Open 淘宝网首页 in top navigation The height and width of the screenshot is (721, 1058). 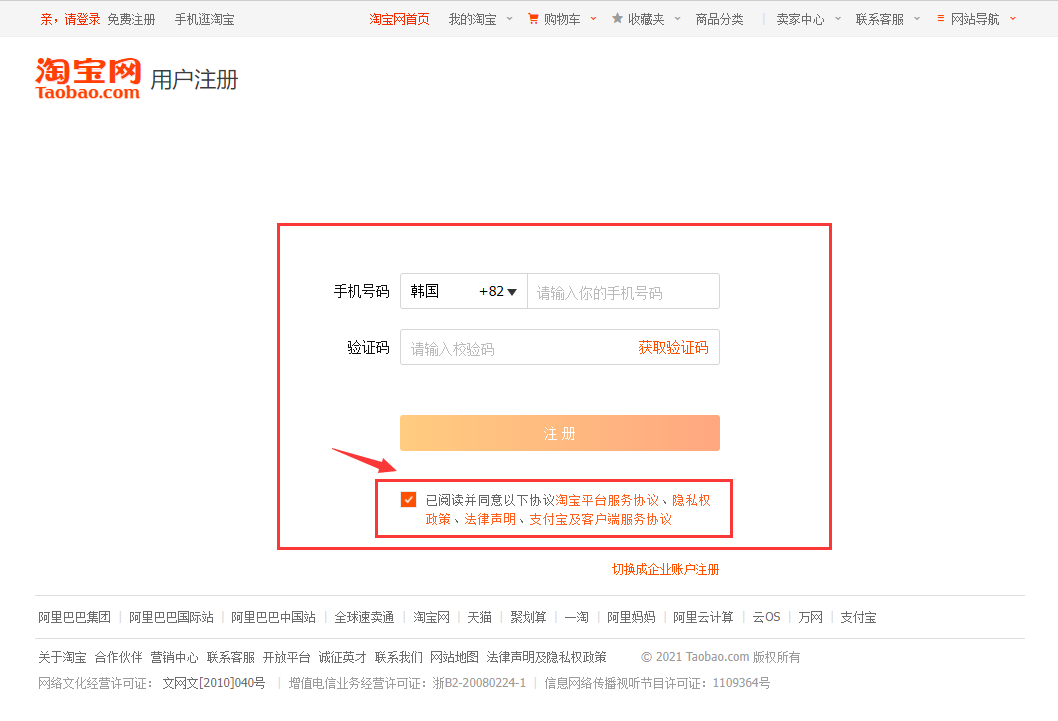point(399,20)
